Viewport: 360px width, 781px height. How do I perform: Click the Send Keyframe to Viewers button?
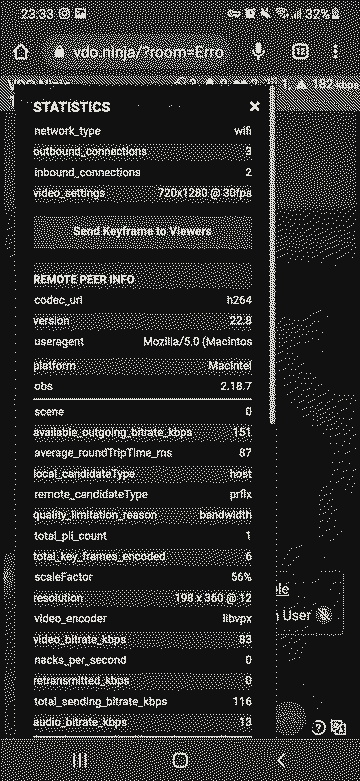coord(142,232)
